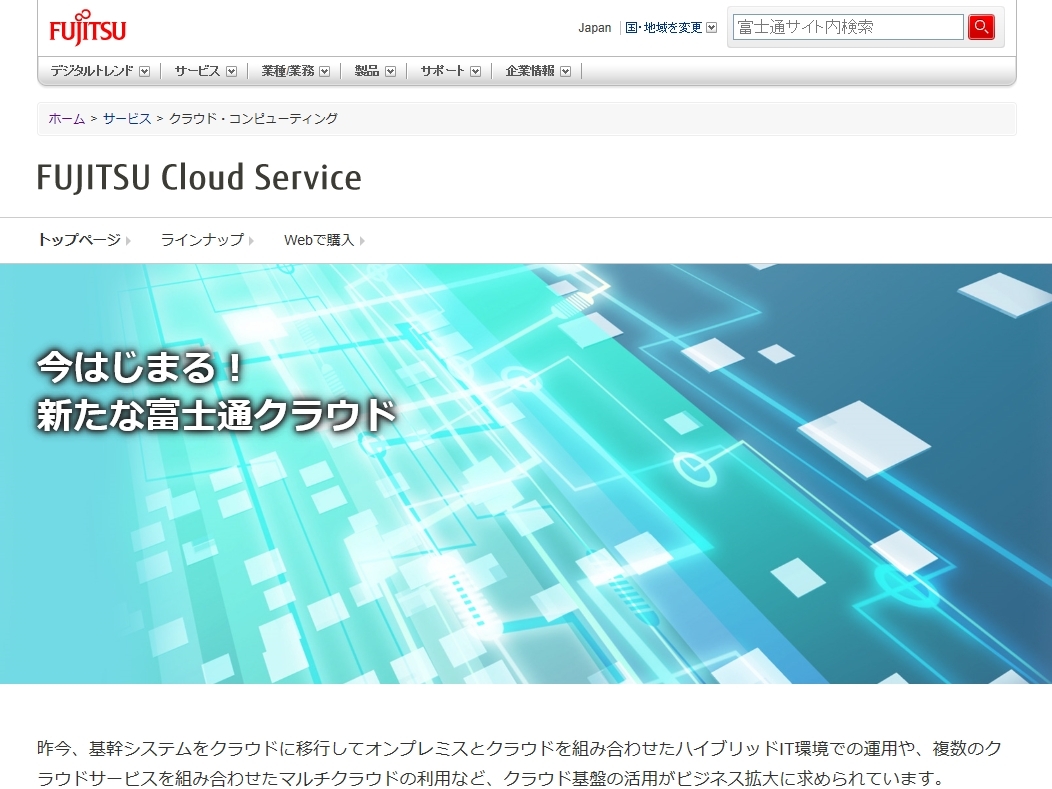Image resolution: width=1052 pixels, height=789 pixels.
Task: Open the 製品 menu
Action: coord(366,71)
